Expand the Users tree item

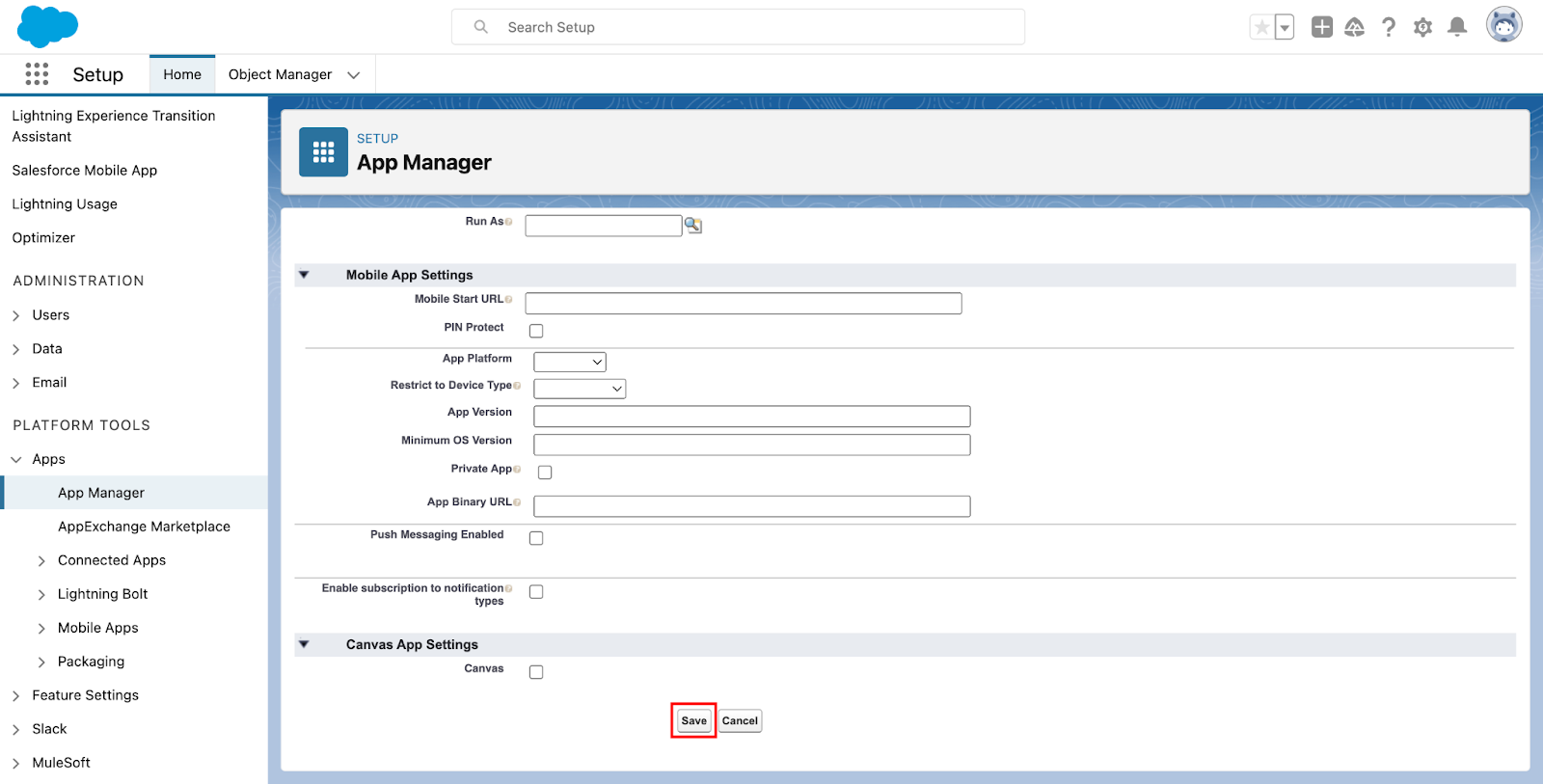coord(16,315)
